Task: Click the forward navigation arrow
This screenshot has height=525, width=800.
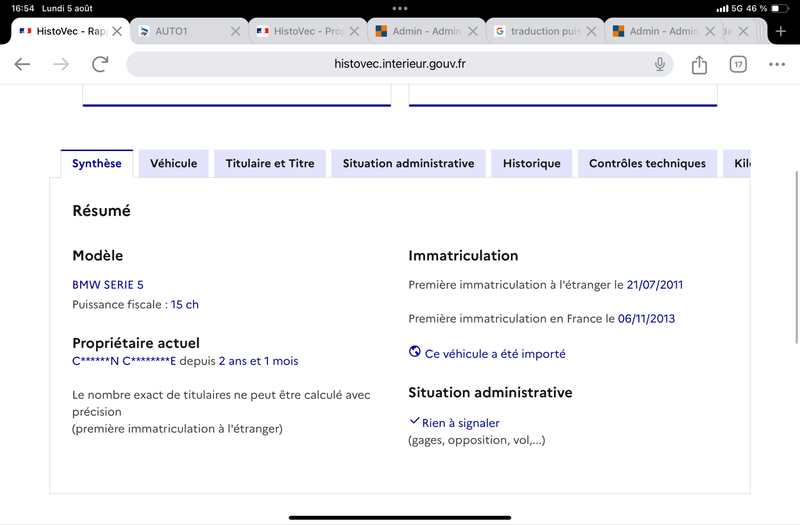Action: (x=61, y=64)
